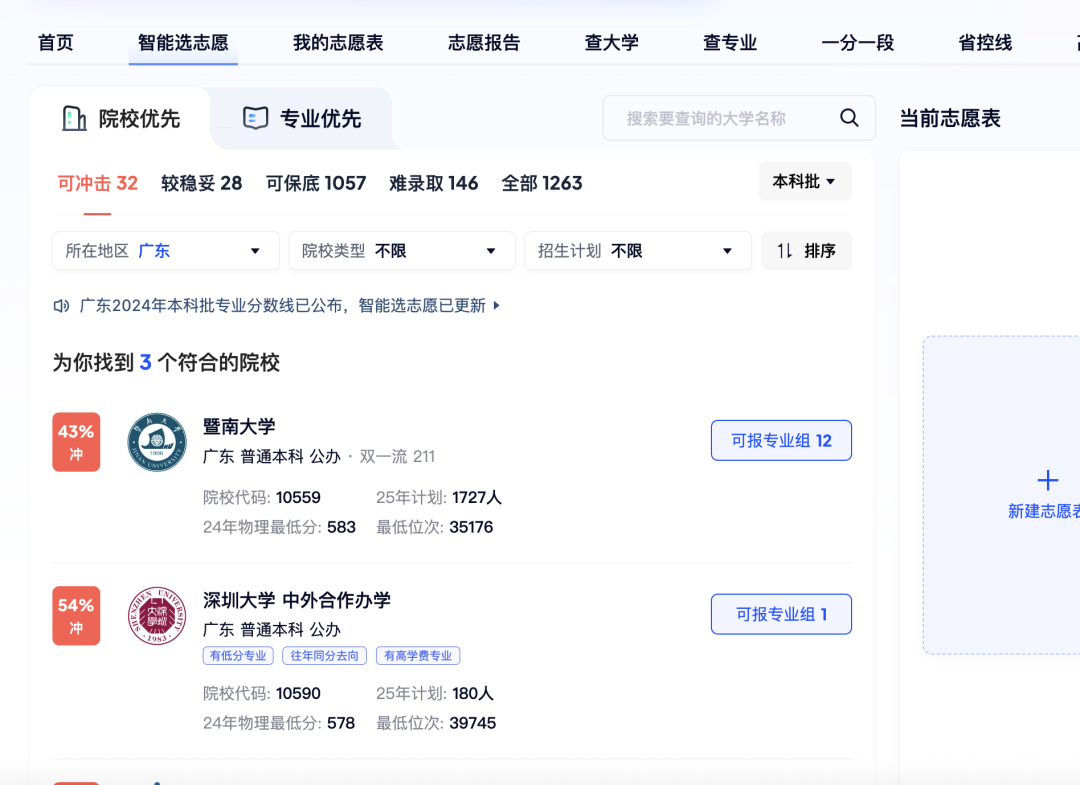Click the speaker announcement icon
1080x785 pixels.
coord(61,306)
